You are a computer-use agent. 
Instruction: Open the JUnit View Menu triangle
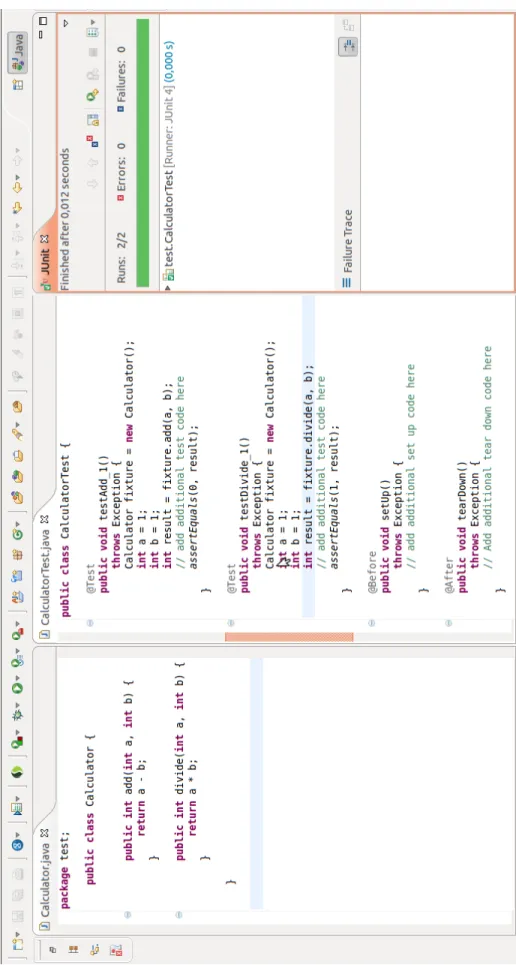[x=65, y=23]
